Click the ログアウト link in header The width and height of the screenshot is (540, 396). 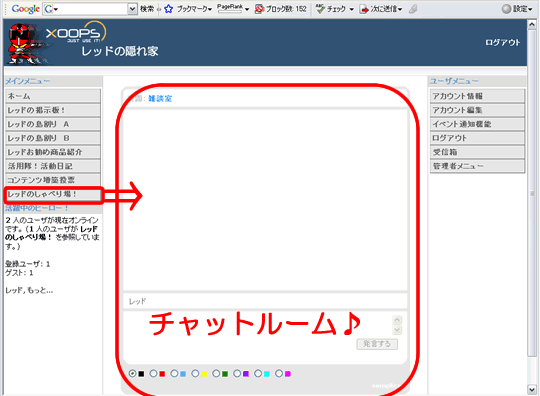[x=502, y=43]
